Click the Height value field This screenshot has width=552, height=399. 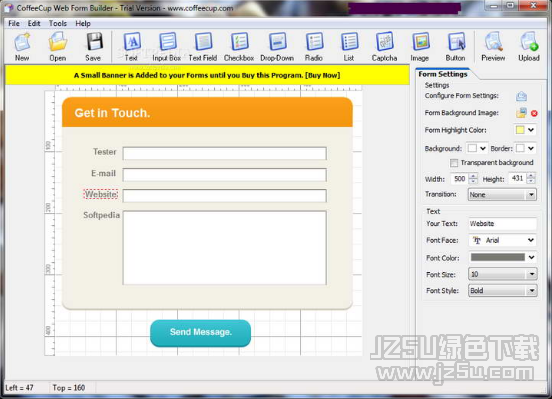(x=517, y=178)
